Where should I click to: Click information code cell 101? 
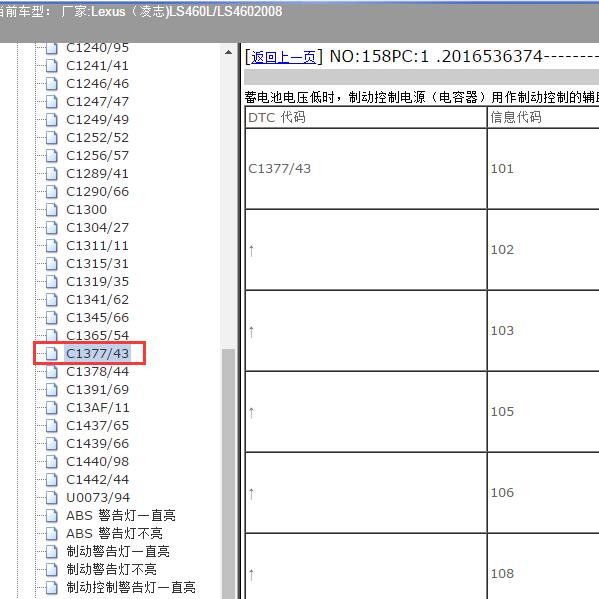tap(544, 168)
